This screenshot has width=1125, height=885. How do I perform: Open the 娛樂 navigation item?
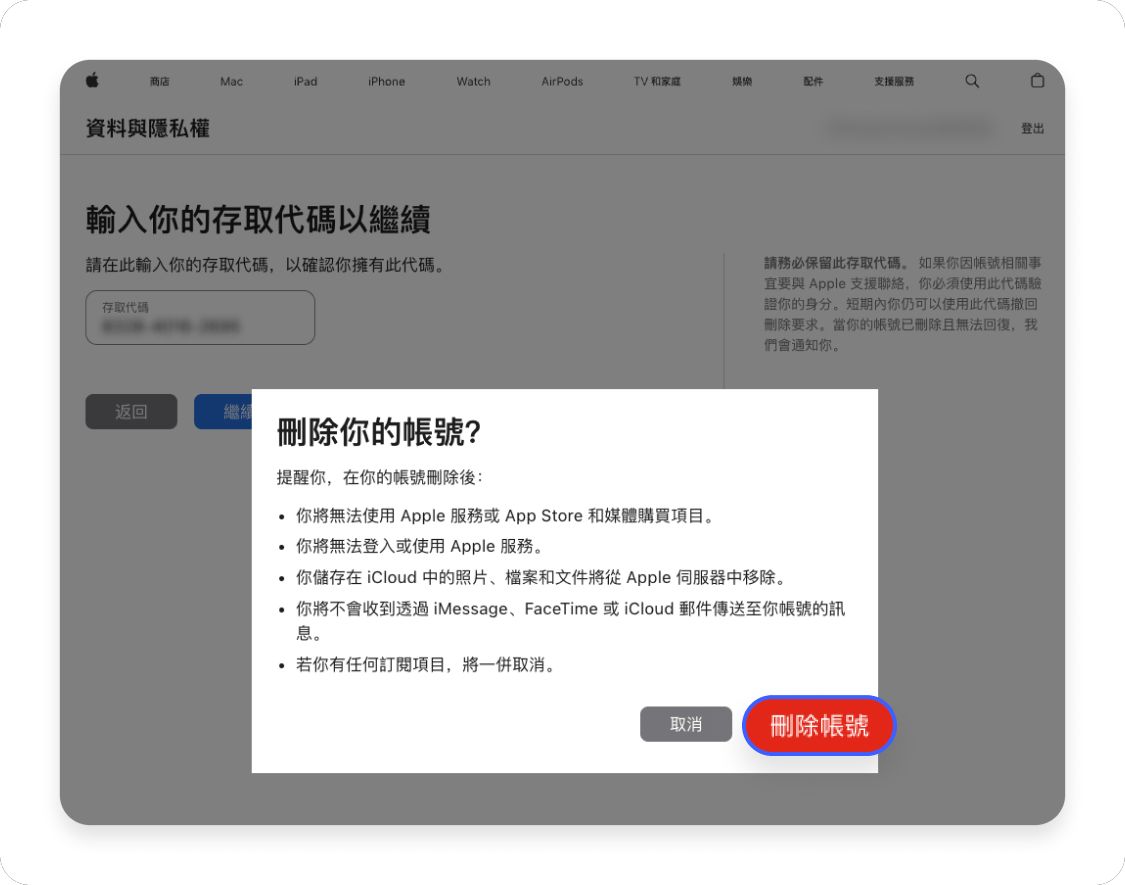tap(742, 81)
